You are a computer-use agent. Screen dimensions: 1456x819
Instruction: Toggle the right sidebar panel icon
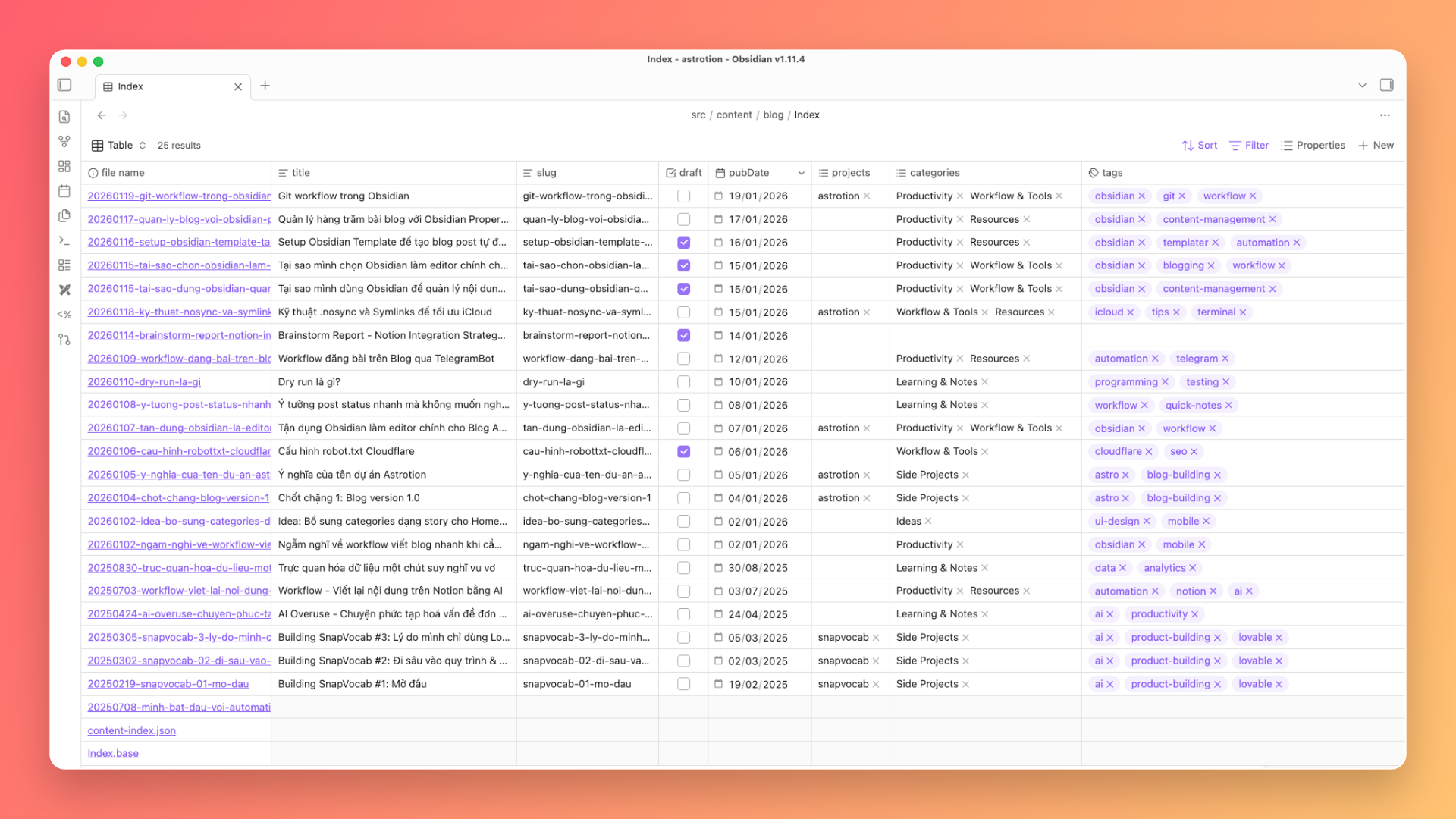coord(1386,86)
